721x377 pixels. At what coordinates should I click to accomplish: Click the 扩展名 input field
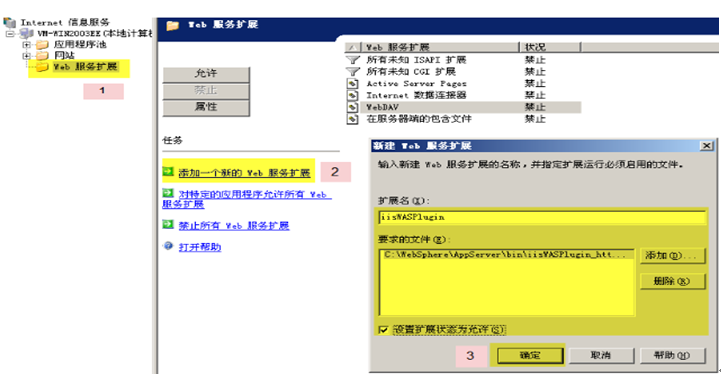(x=542, y=217)
